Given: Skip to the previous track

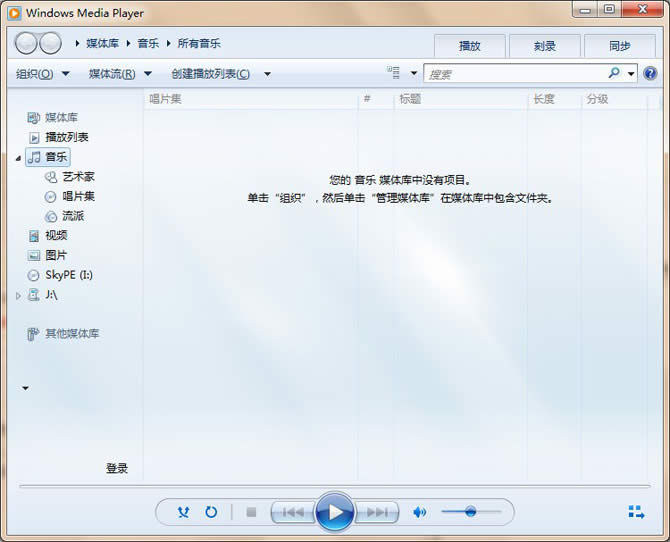Looking at the screenshot, I should pos(292,512).
